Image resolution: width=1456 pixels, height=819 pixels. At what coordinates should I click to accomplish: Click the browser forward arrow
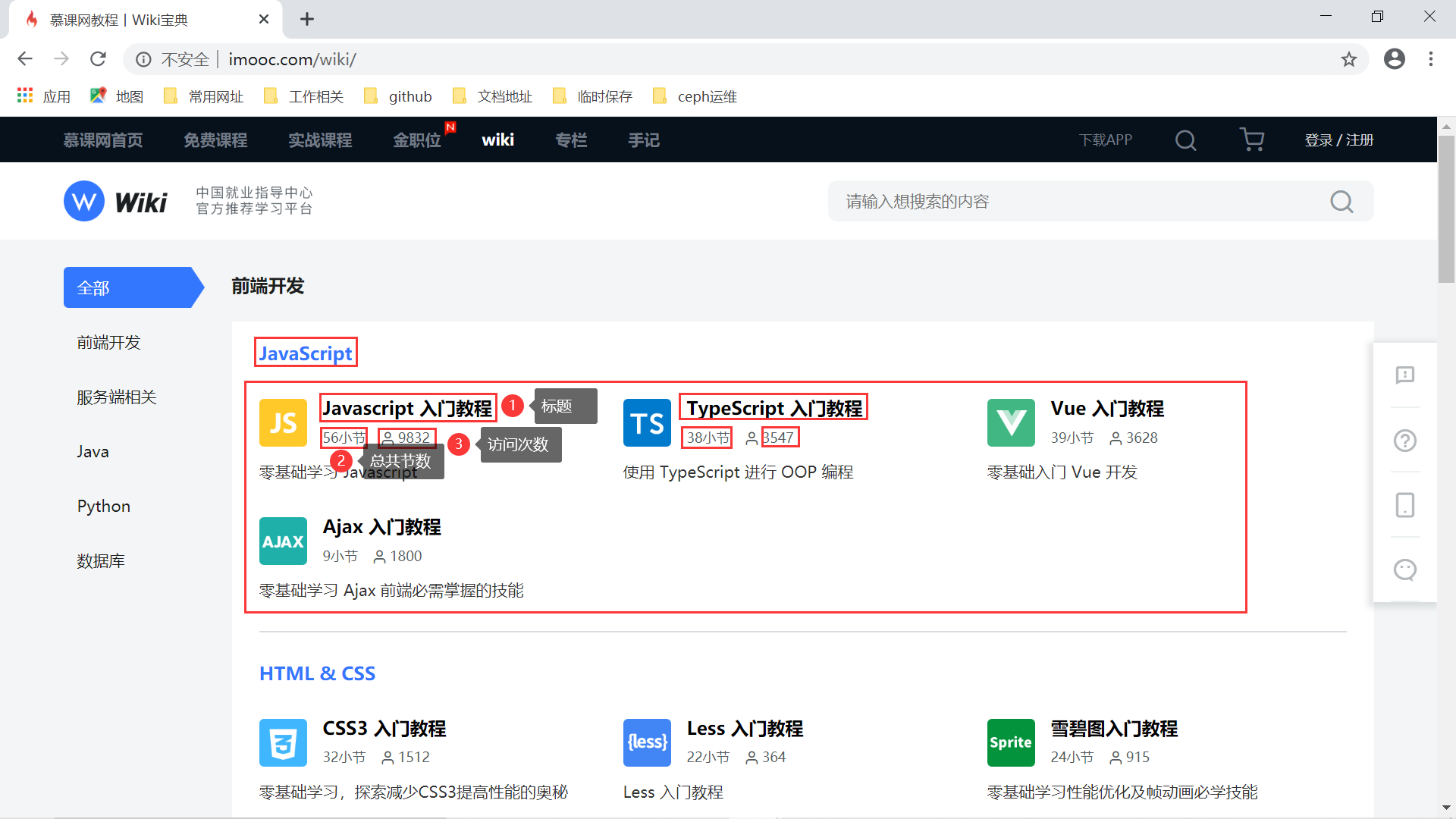(x=61, y=59)
